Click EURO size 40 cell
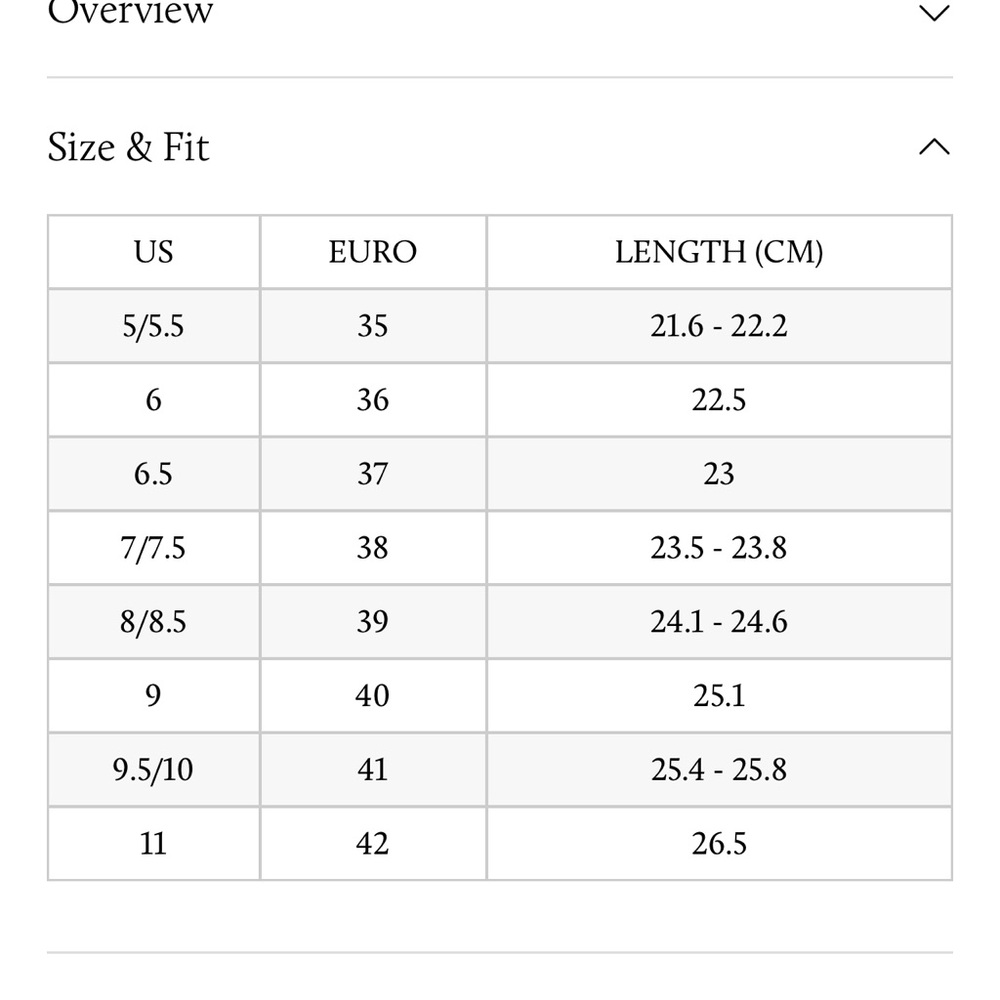1000x1000 pixels. coord(373,696)
